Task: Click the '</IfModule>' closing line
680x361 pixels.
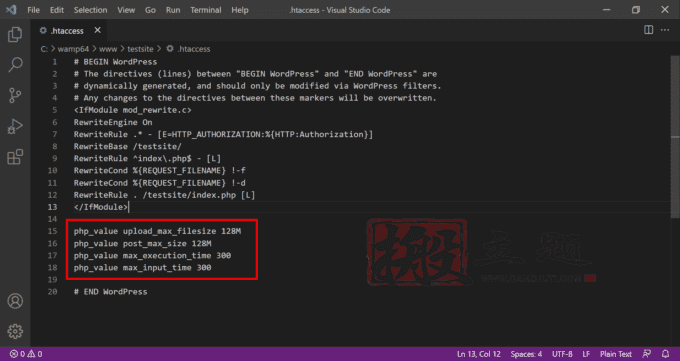Action: click(101, 207)
